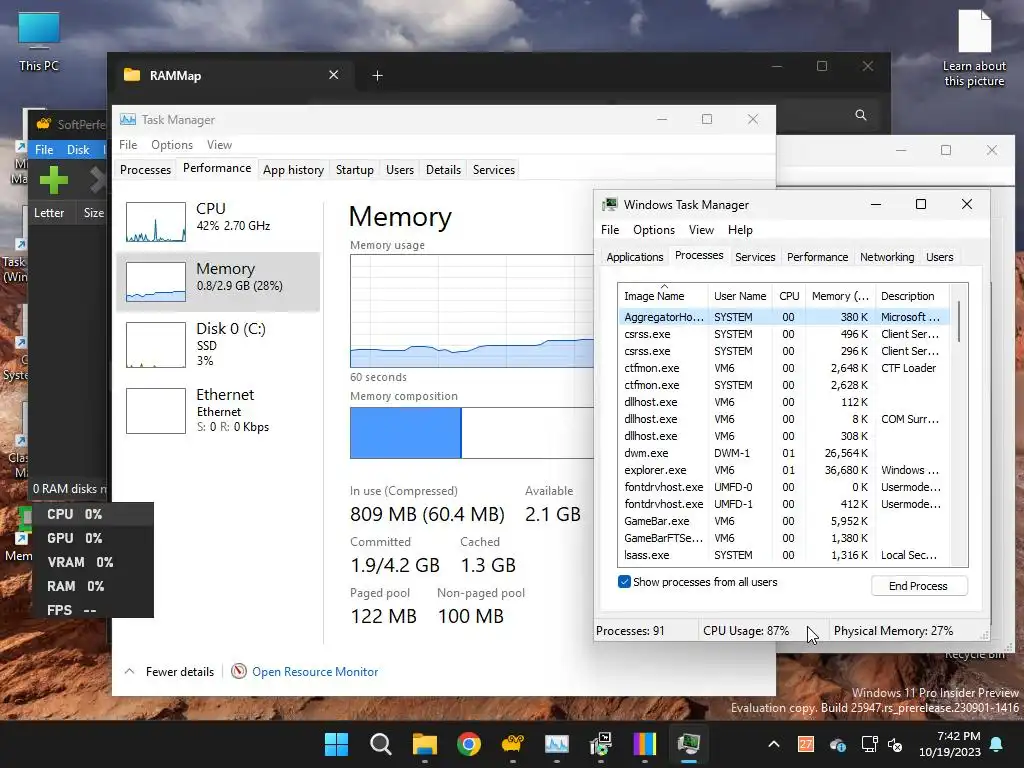Click the CPU 0% overlay row
1024x768 pixels.
91,514
